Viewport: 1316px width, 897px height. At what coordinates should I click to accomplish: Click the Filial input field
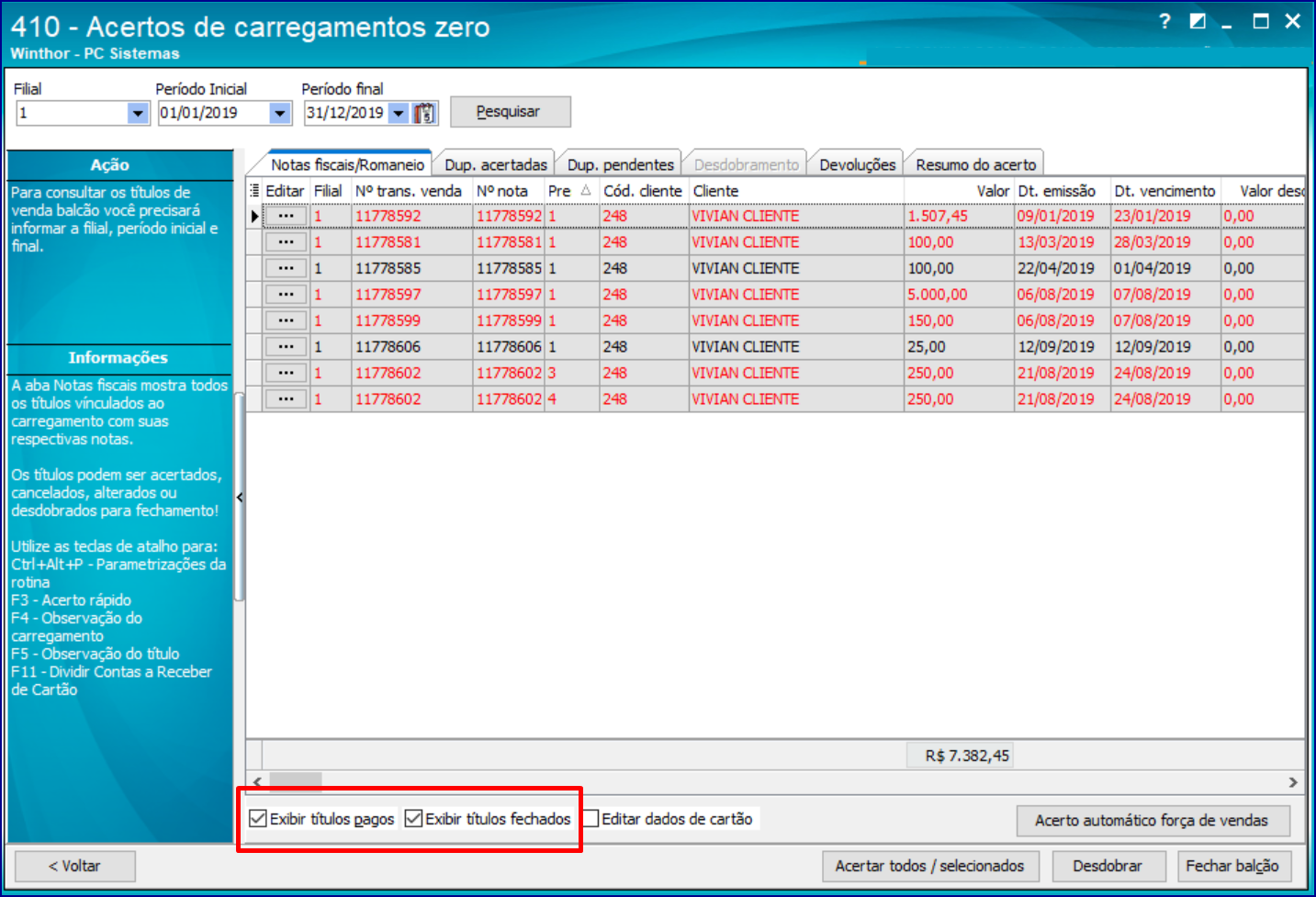coord(72,113)
